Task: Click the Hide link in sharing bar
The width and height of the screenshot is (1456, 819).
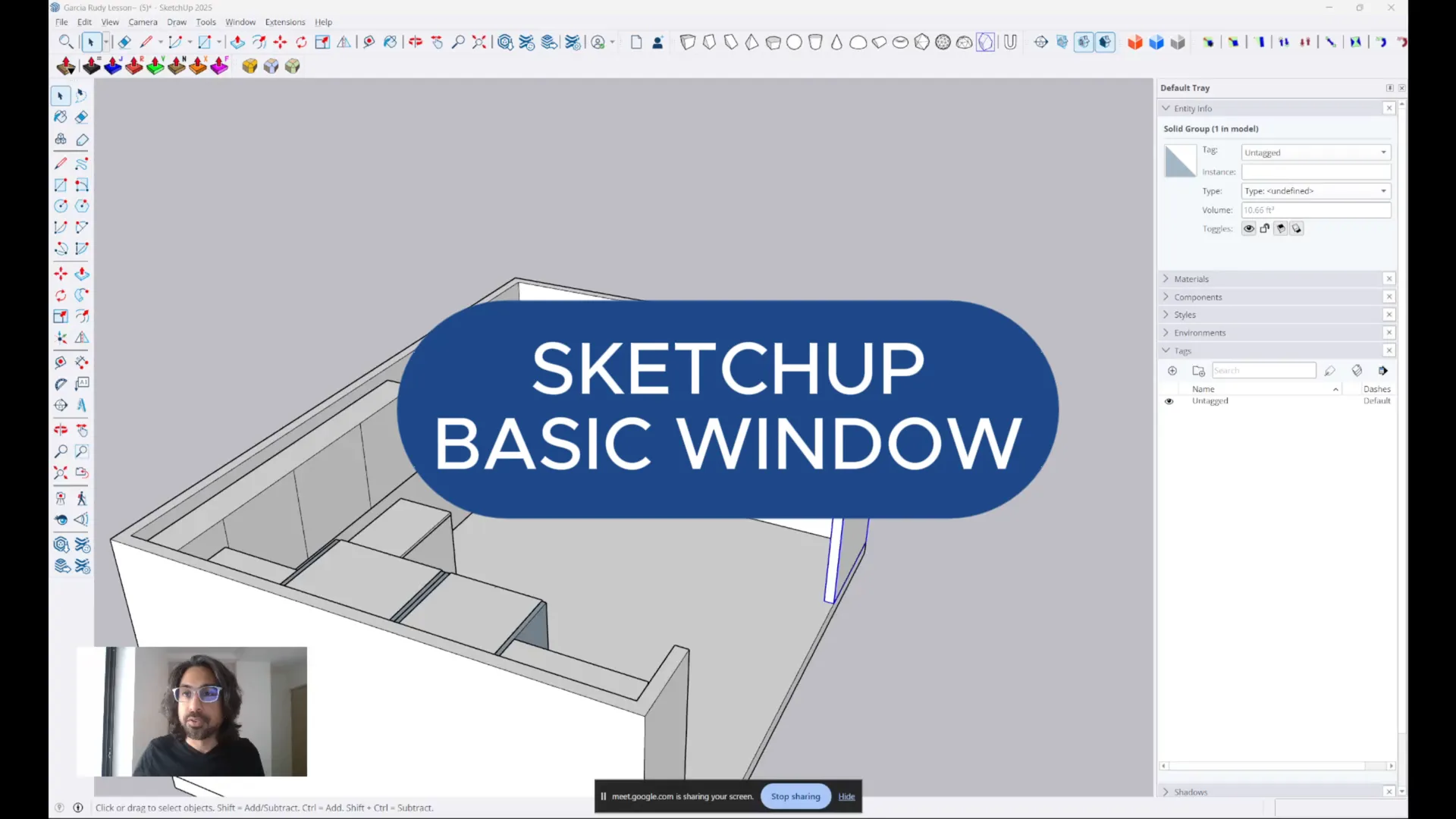Action: [x=846, y=796]
